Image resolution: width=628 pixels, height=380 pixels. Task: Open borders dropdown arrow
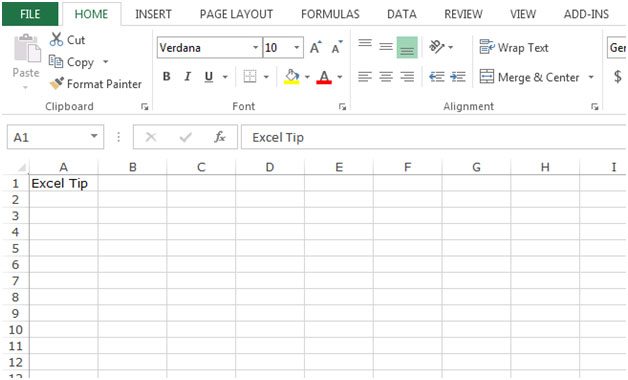coord(266,76)
